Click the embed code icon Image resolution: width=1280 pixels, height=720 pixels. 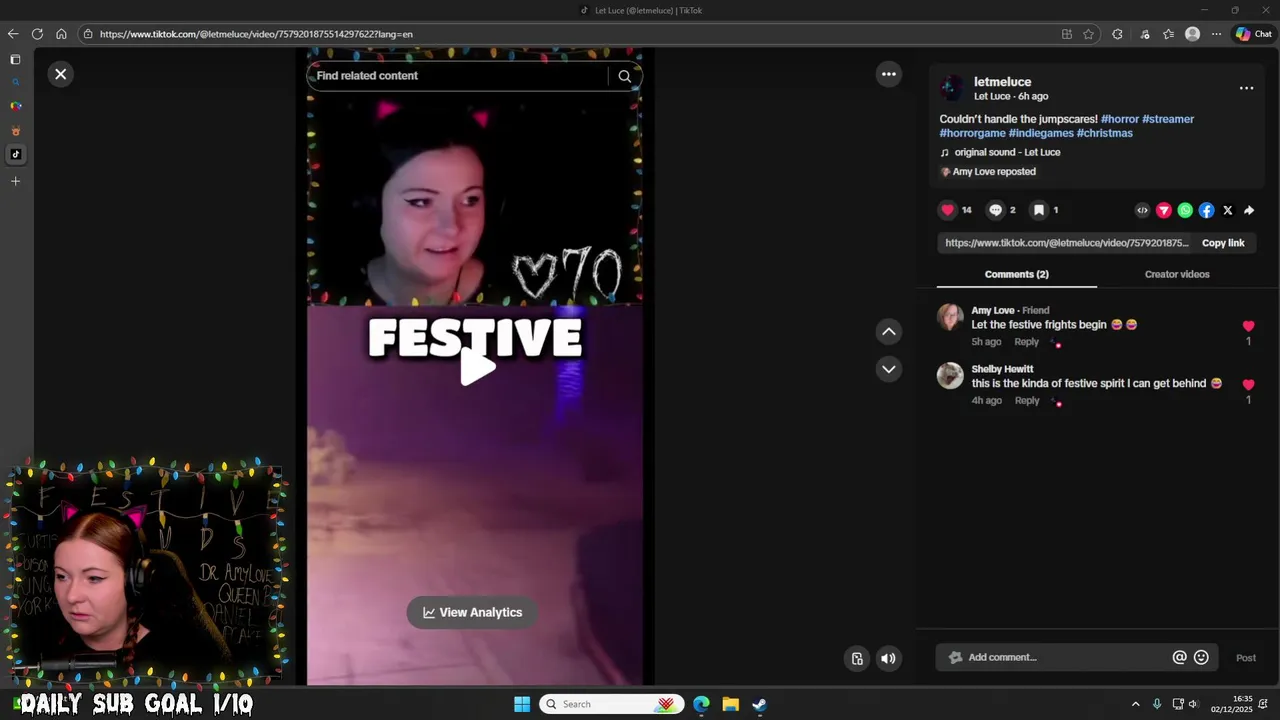(1142, 210)
